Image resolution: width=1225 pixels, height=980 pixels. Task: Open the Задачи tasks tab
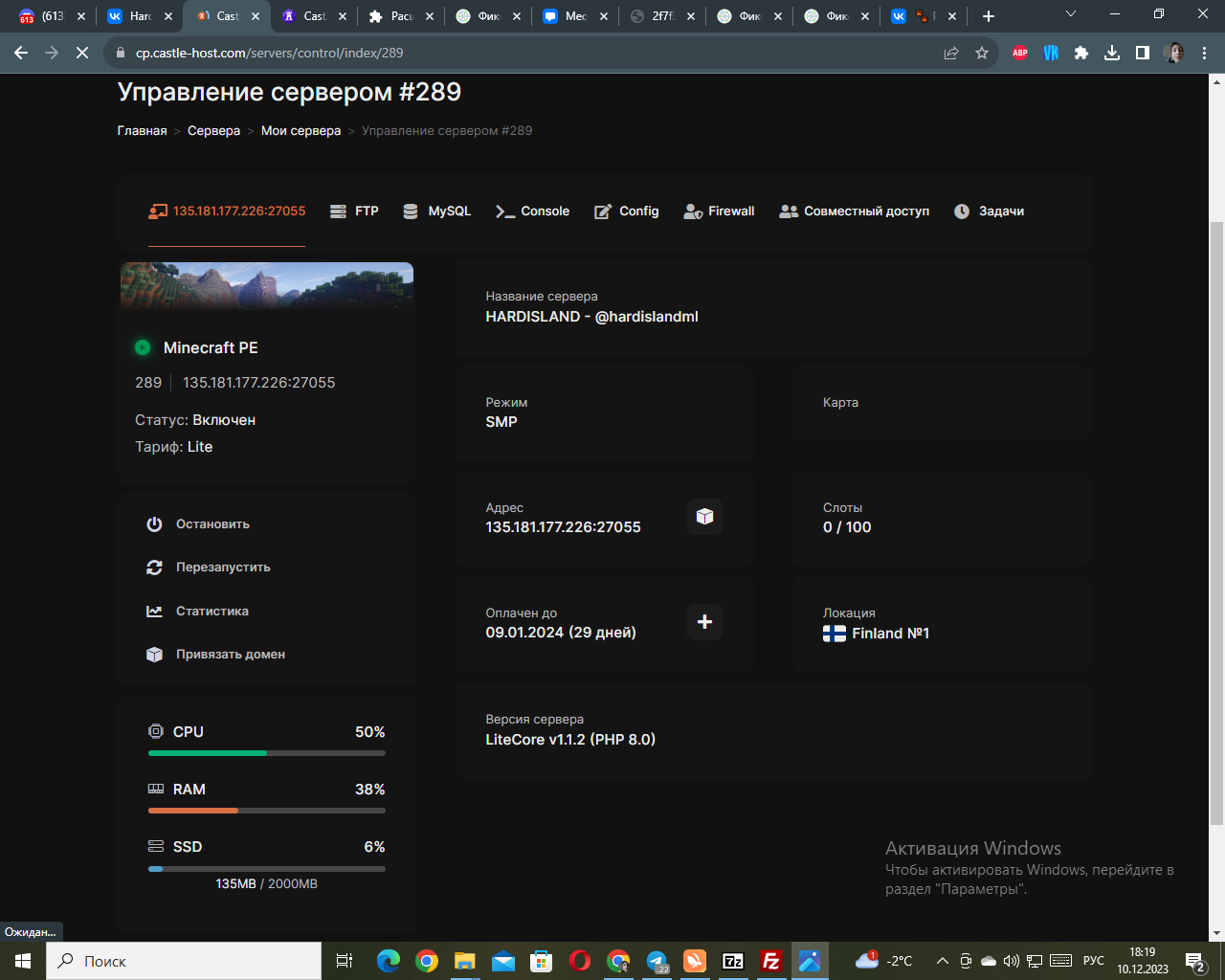coord(989,212)
